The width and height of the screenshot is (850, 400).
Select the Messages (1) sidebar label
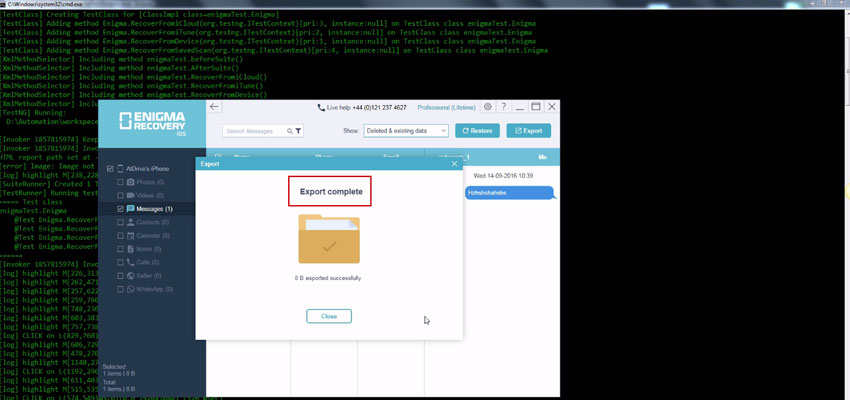154,209
